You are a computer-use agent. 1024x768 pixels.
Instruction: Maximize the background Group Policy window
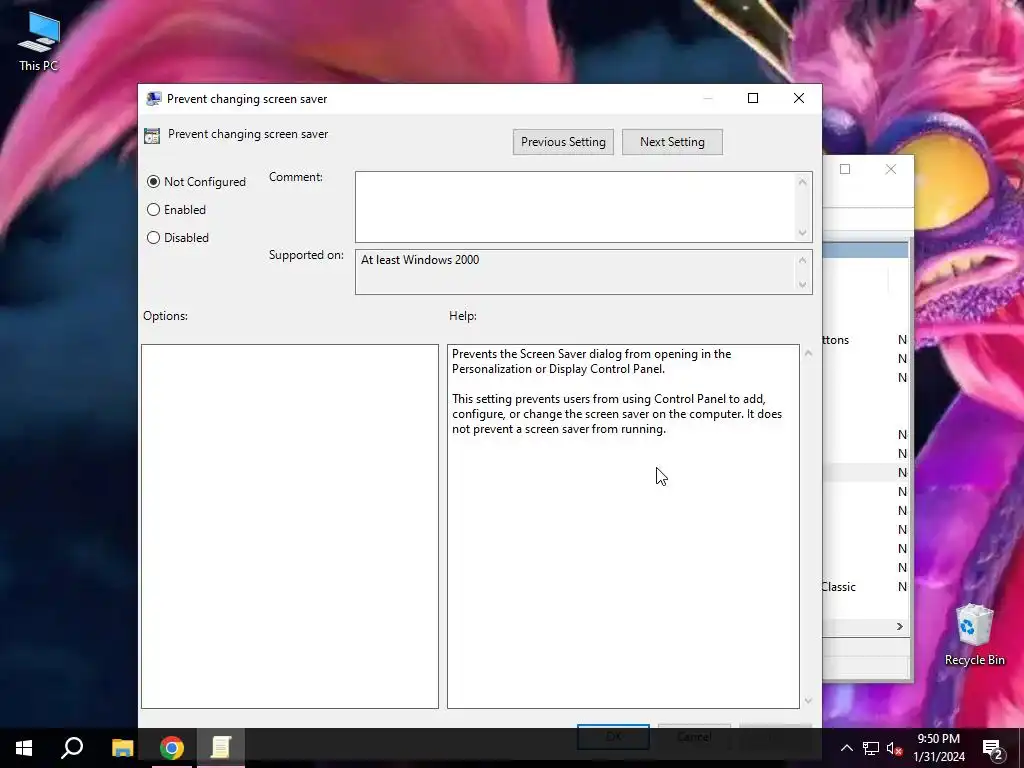click(x=845, y=169)
